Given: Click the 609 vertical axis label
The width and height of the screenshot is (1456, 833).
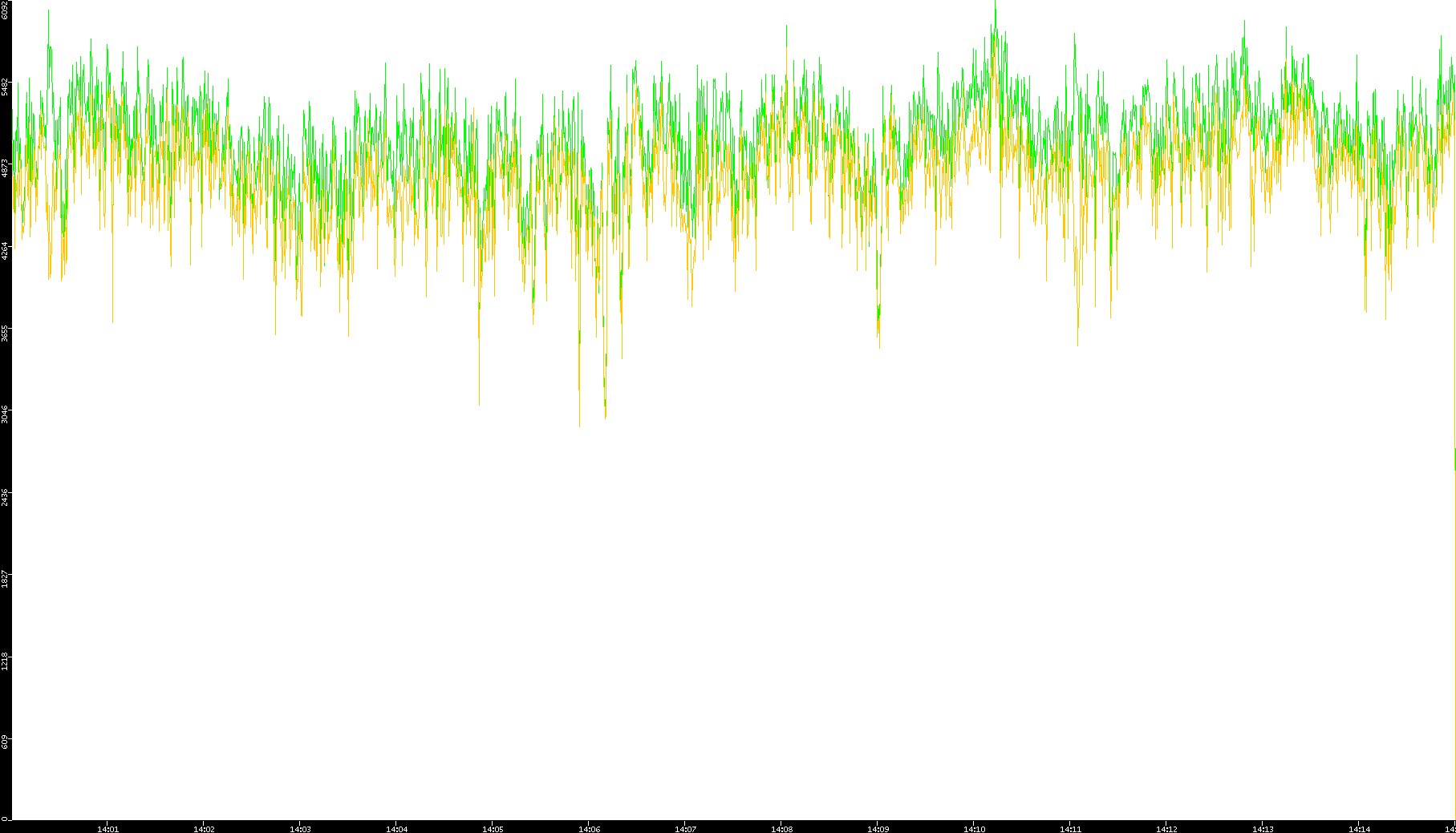Looking at the screenshot, I should click(x=5, y=742).
